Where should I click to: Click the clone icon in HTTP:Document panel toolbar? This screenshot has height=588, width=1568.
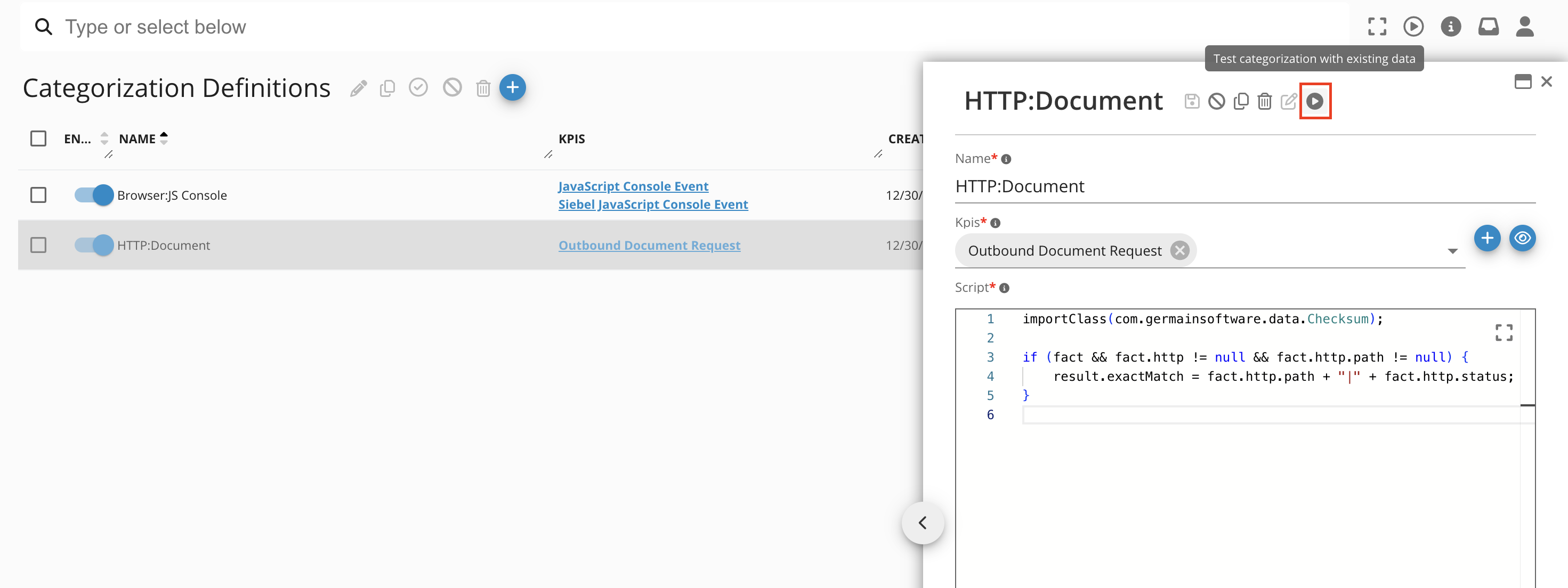(1241, 101)
